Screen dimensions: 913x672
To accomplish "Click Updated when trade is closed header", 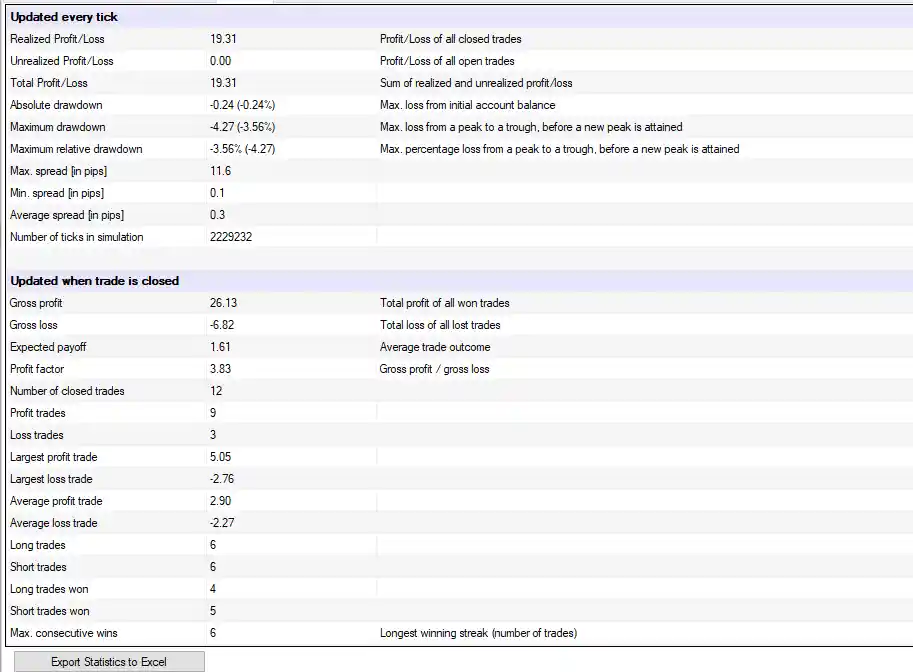I will click(94, 281).
